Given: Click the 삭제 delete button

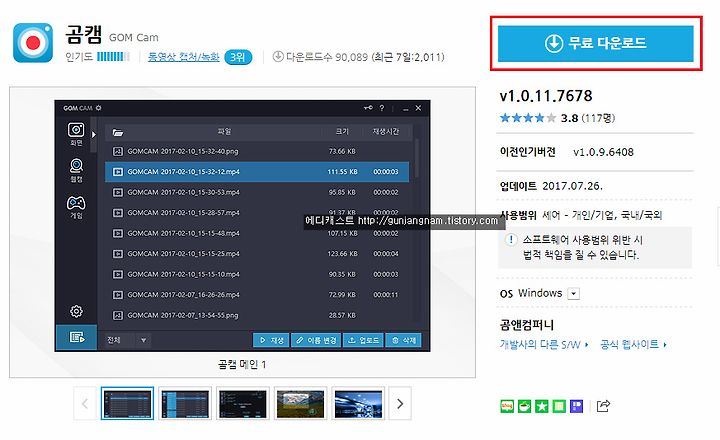Looking at the screenshot, I should 404,340.
